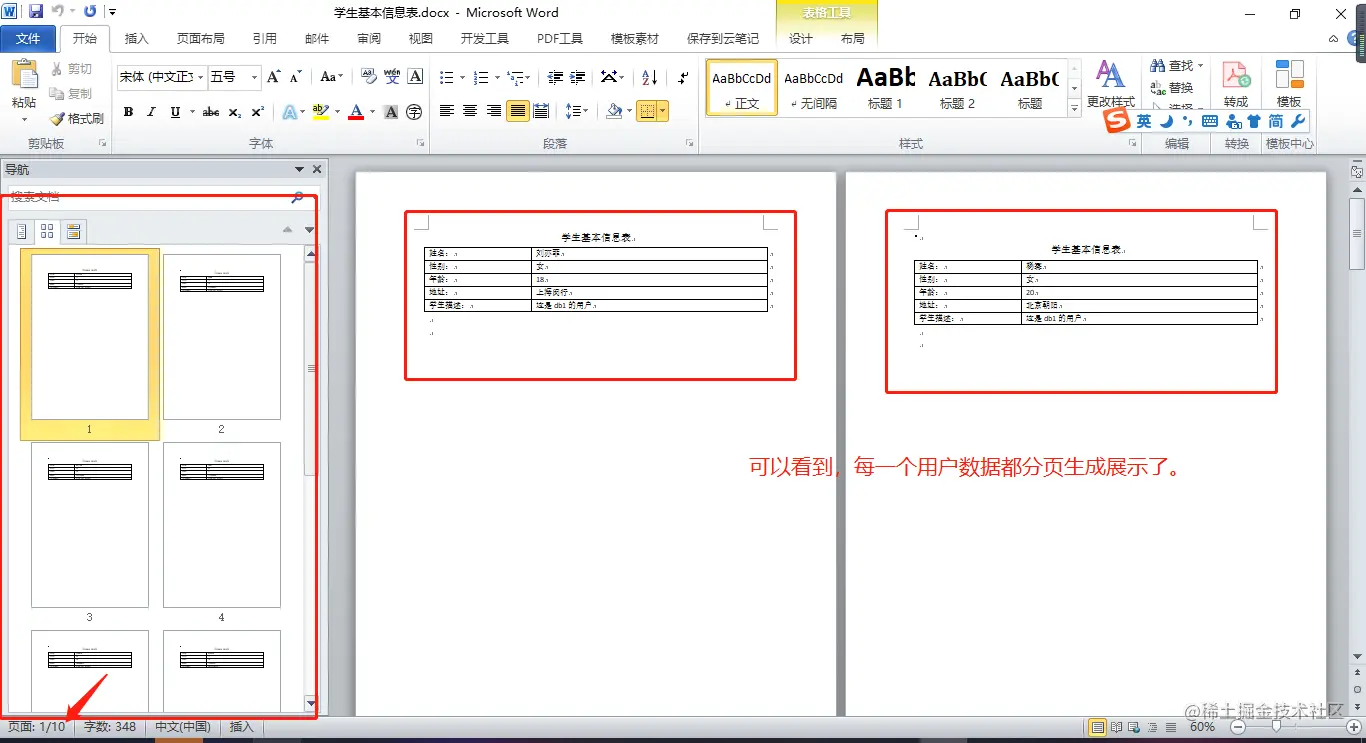
Task: Open Word help question mark
Action: pos(1354,39)
